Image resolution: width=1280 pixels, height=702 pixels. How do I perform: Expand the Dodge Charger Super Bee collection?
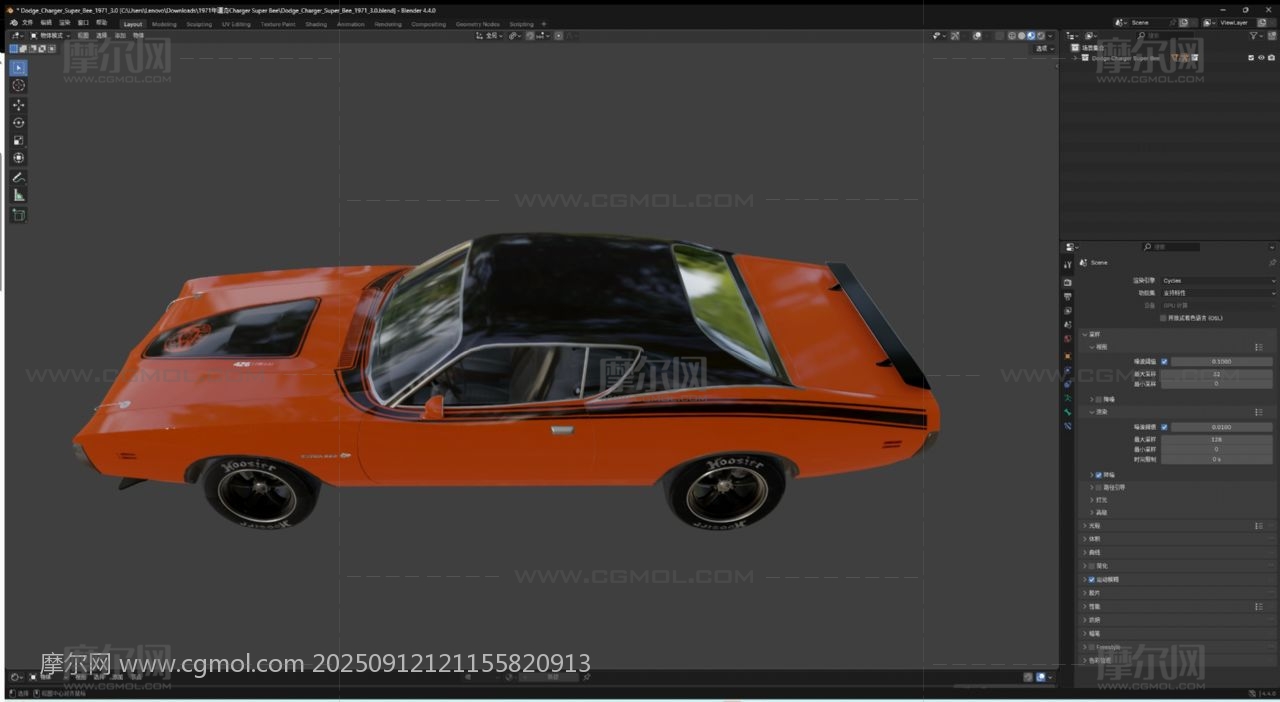(x=1076, y=58)
